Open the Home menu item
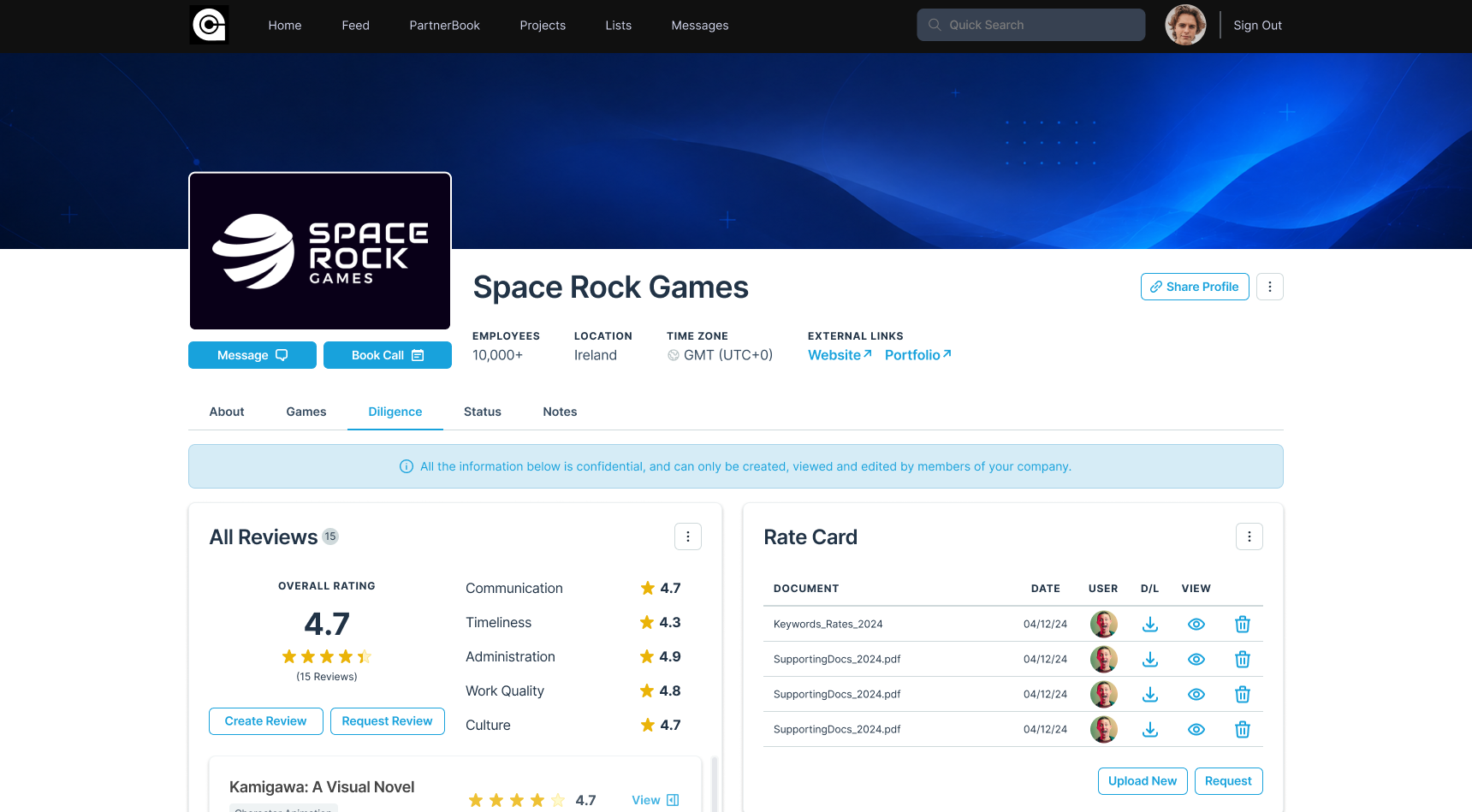1472x812 pixels. pos(285,26)
